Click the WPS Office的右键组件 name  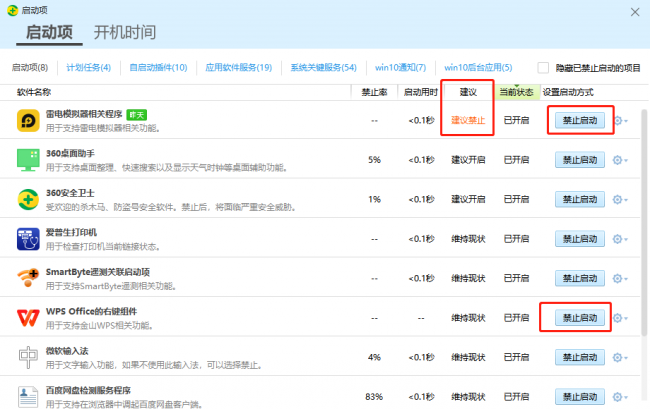[x=91, y=311]
